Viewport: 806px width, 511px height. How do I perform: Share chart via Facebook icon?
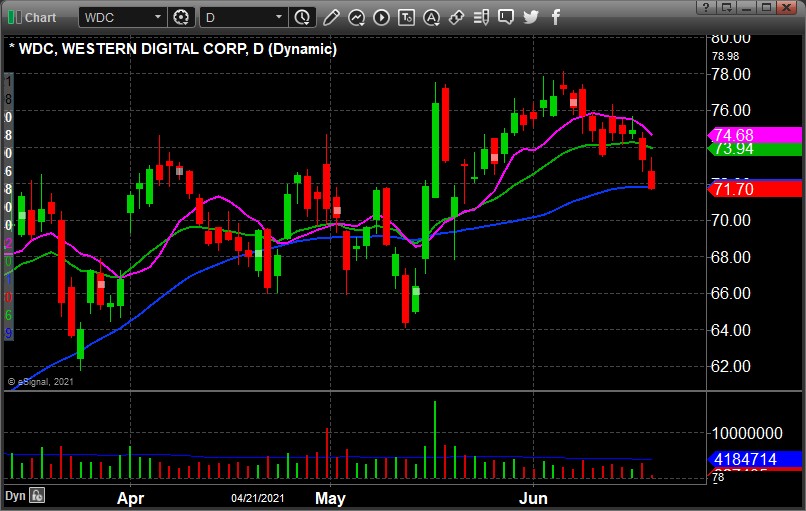pos(556,17)
